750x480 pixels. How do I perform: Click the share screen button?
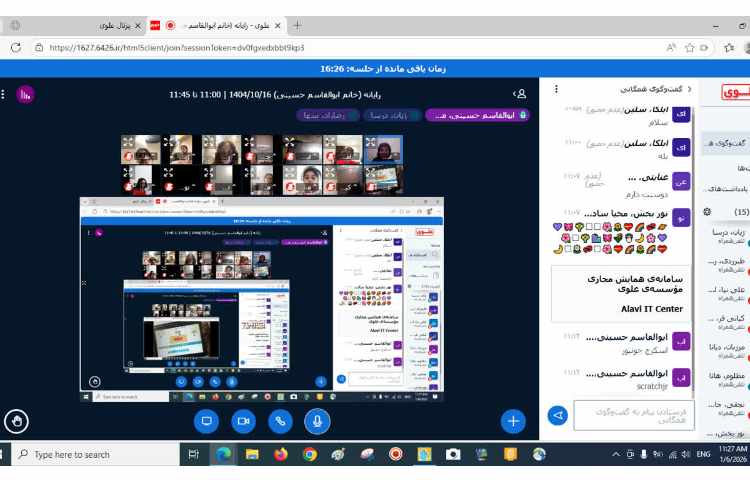tap(206, 421)
